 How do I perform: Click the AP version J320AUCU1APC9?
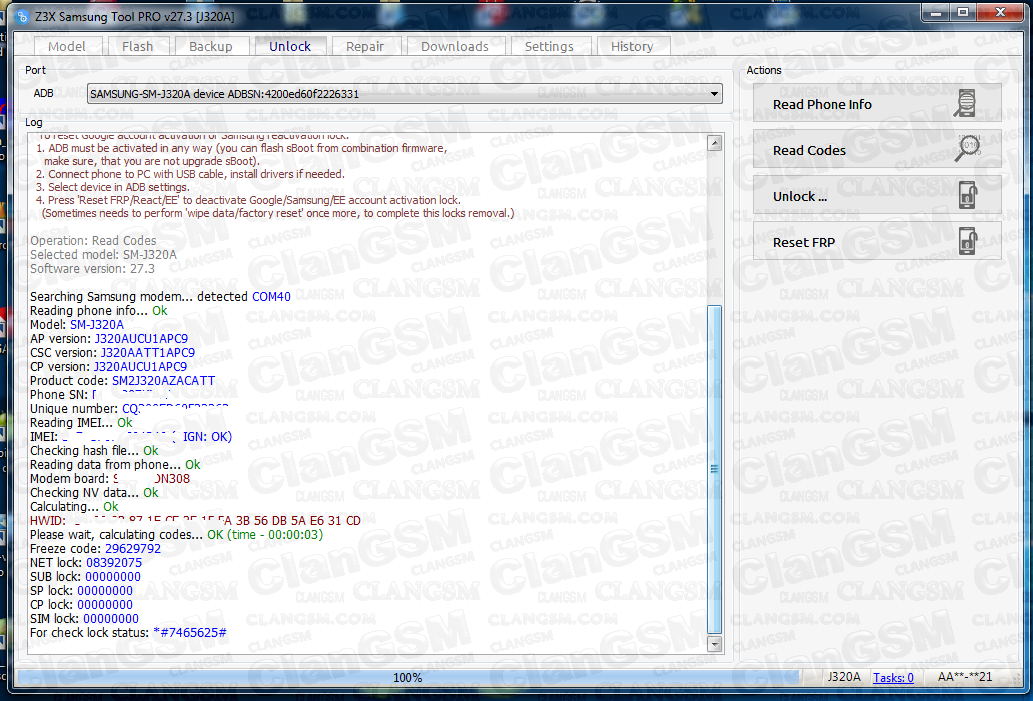click(x=141, y=339)
